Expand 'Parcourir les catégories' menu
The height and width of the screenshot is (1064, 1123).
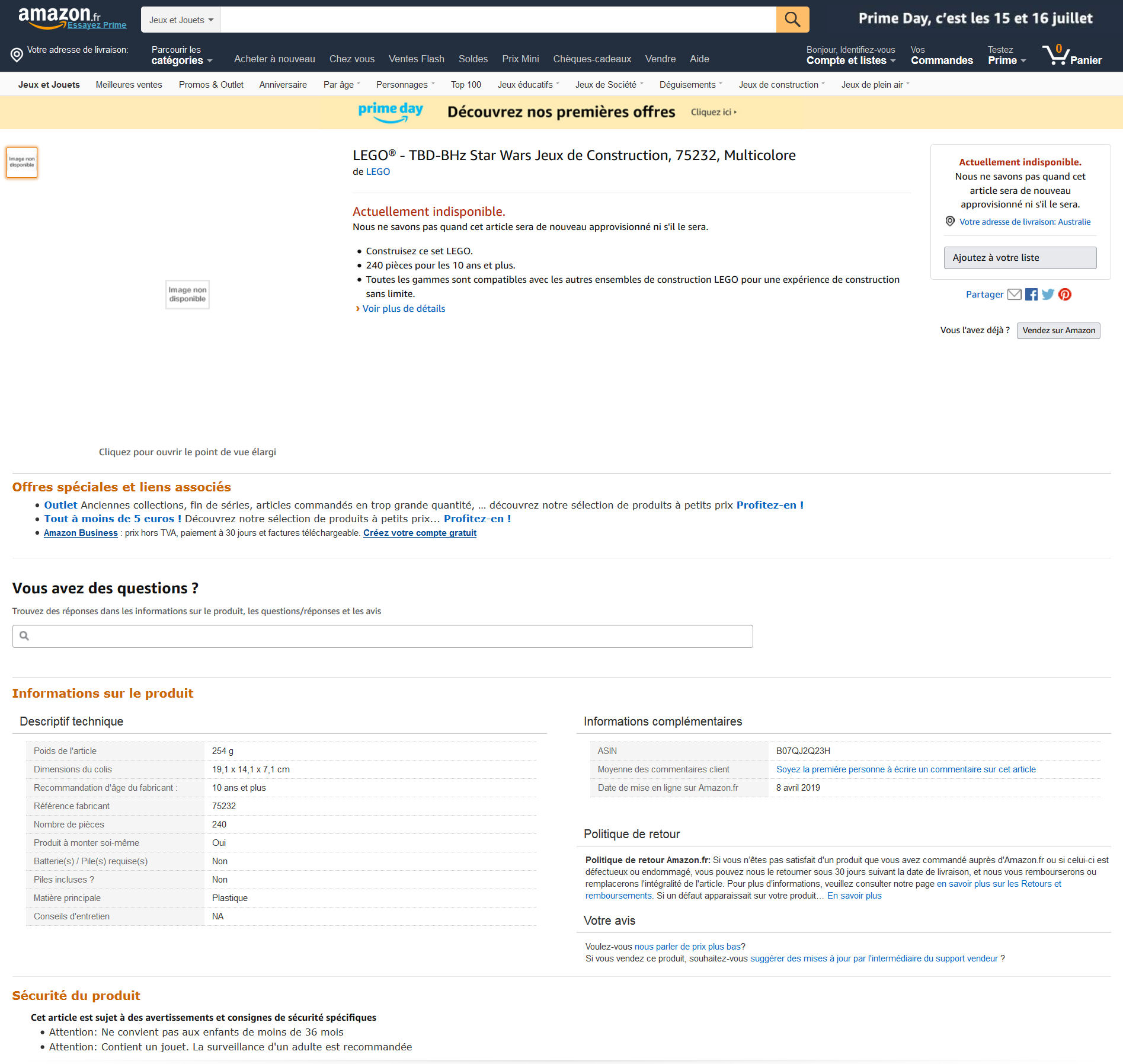click(x=181, y=55)
